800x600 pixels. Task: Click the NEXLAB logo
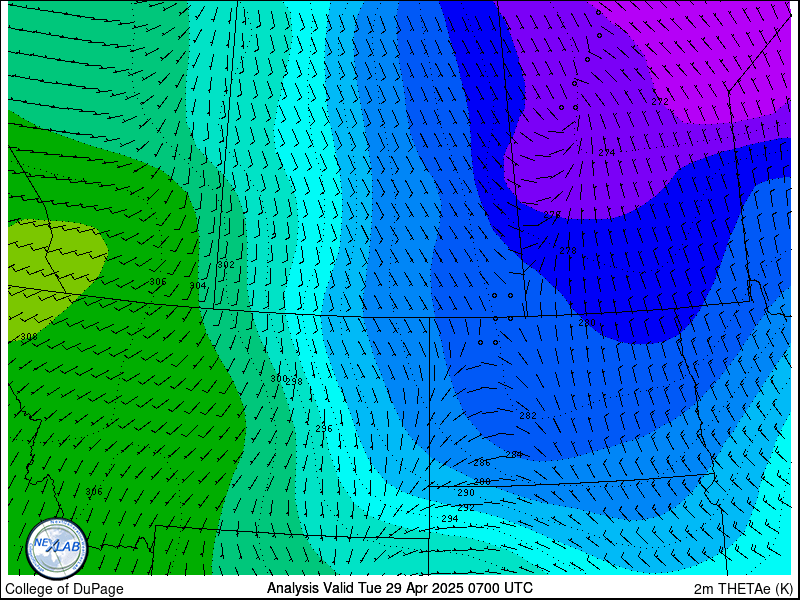pyautogui.click(x=57, y=549)
